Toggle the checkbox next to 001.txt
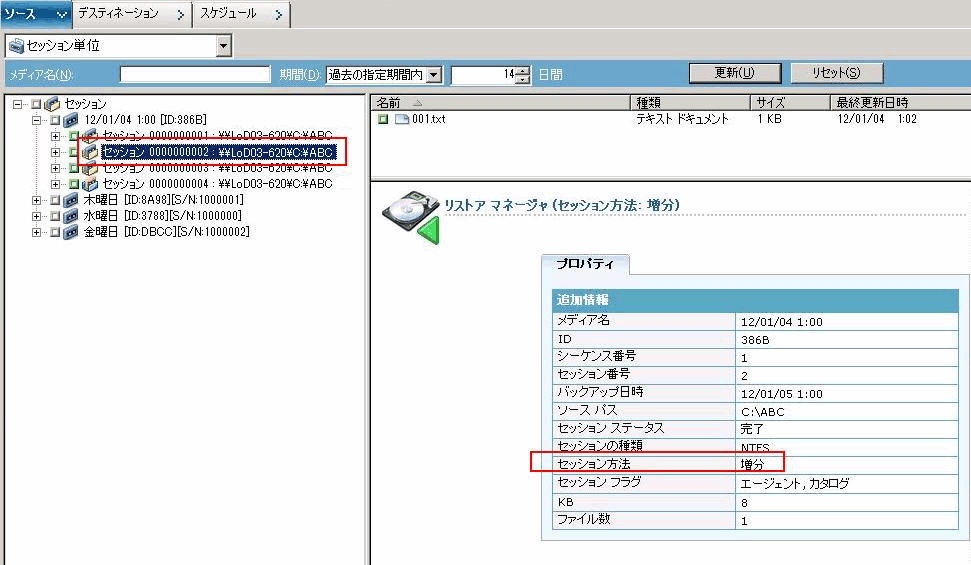The width and height of the screenshot is (971, 565). (383, 119)
